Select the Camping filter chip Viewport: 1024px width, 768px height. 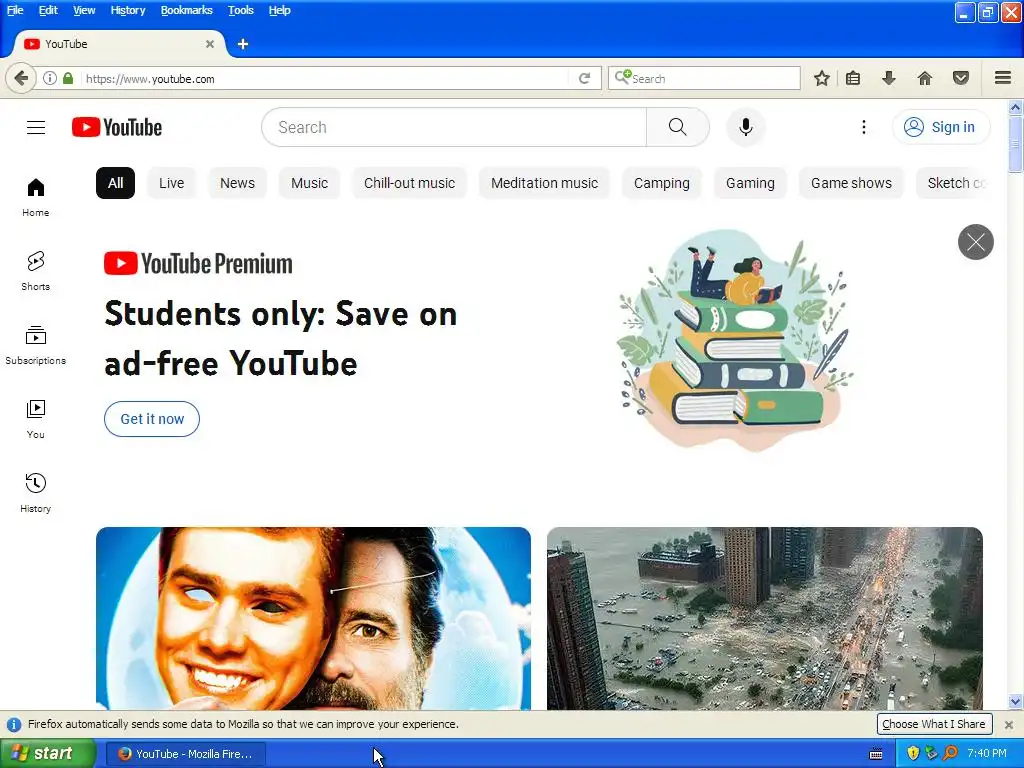662,183
